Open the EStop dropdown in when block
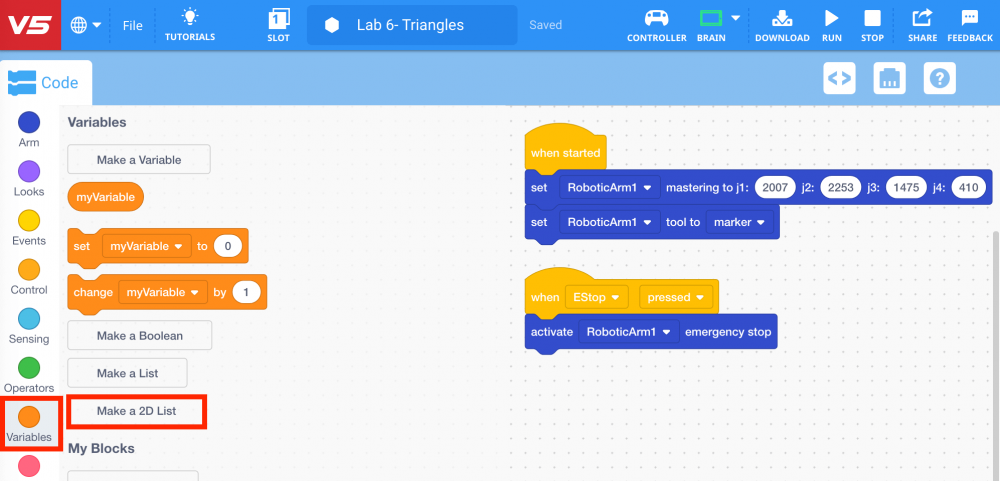 click(x=597, y=297)
